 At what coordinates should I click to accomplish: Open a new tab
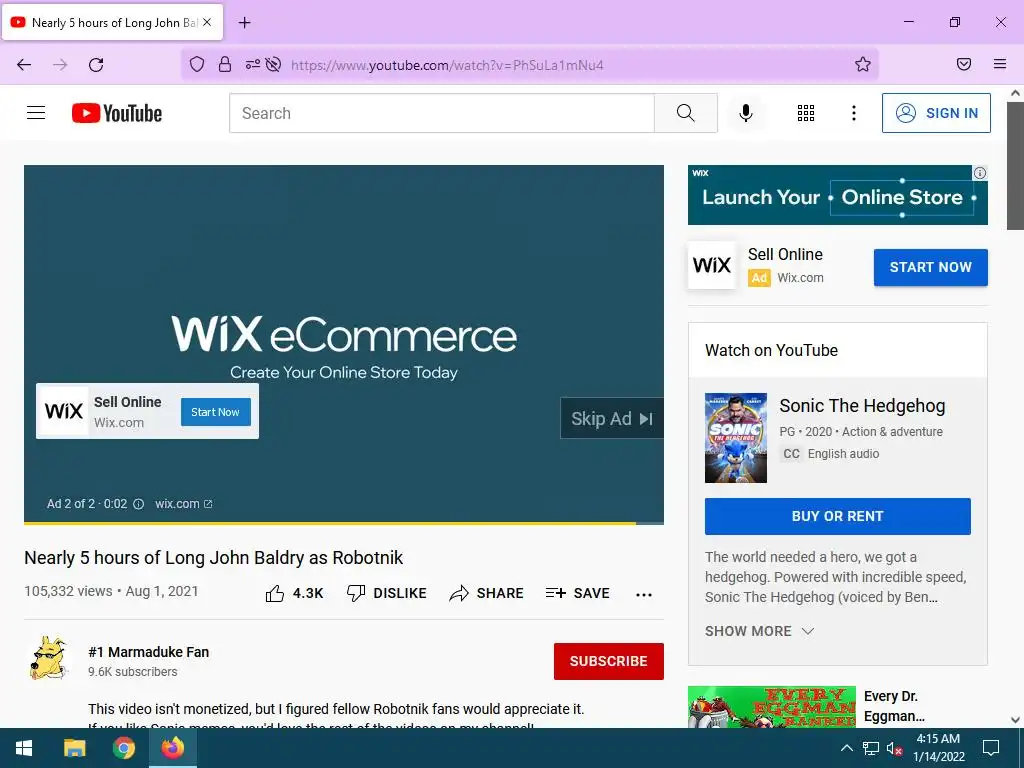244,23
